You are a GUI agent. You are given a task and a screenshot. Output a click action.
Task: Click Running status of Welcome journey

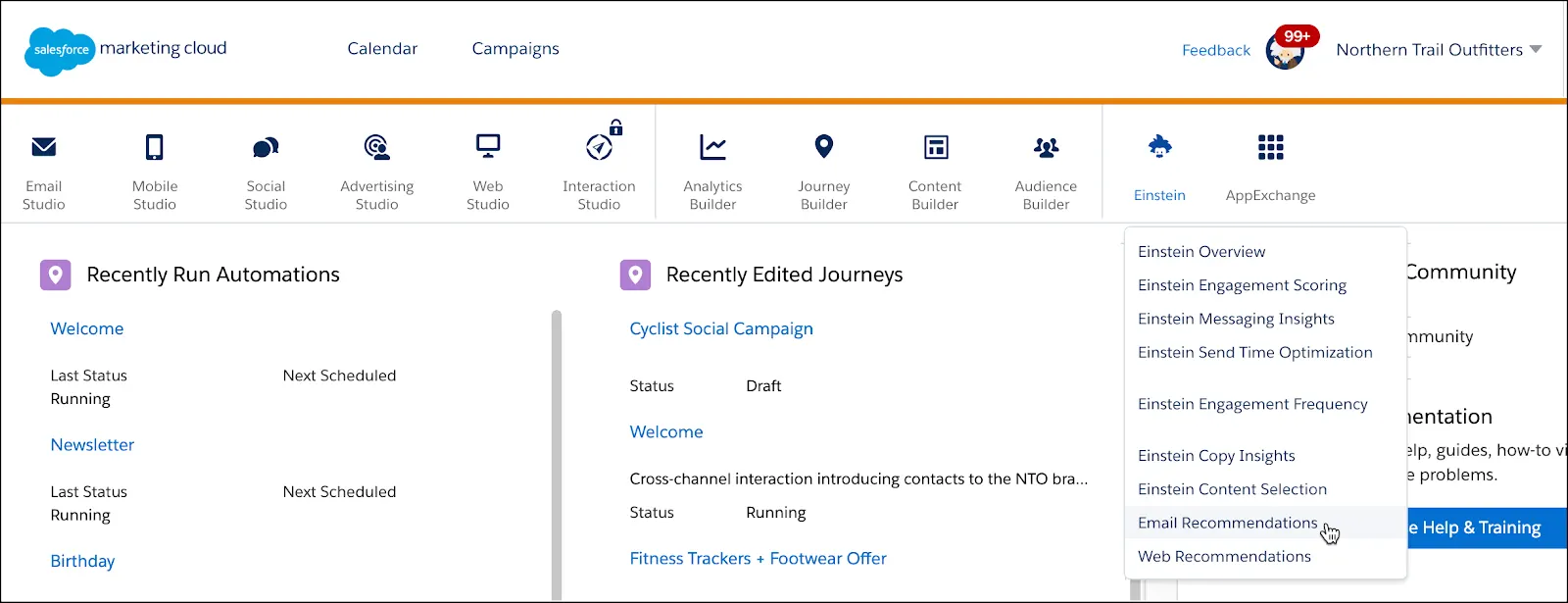[775, 513]
